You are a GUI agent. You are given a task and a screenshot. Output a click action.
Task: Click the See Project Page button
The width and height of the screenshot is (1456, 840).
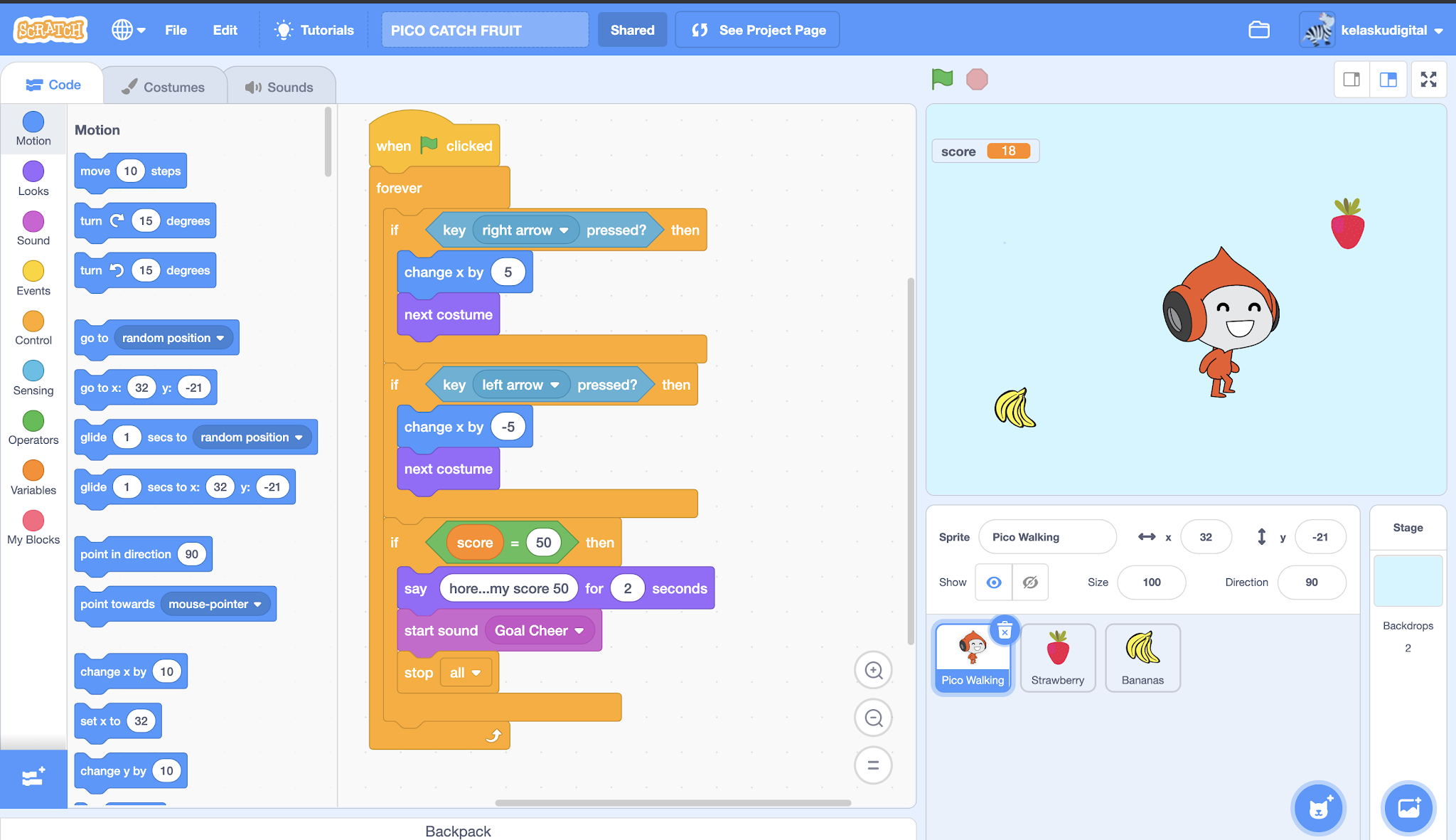click(756, 29)
